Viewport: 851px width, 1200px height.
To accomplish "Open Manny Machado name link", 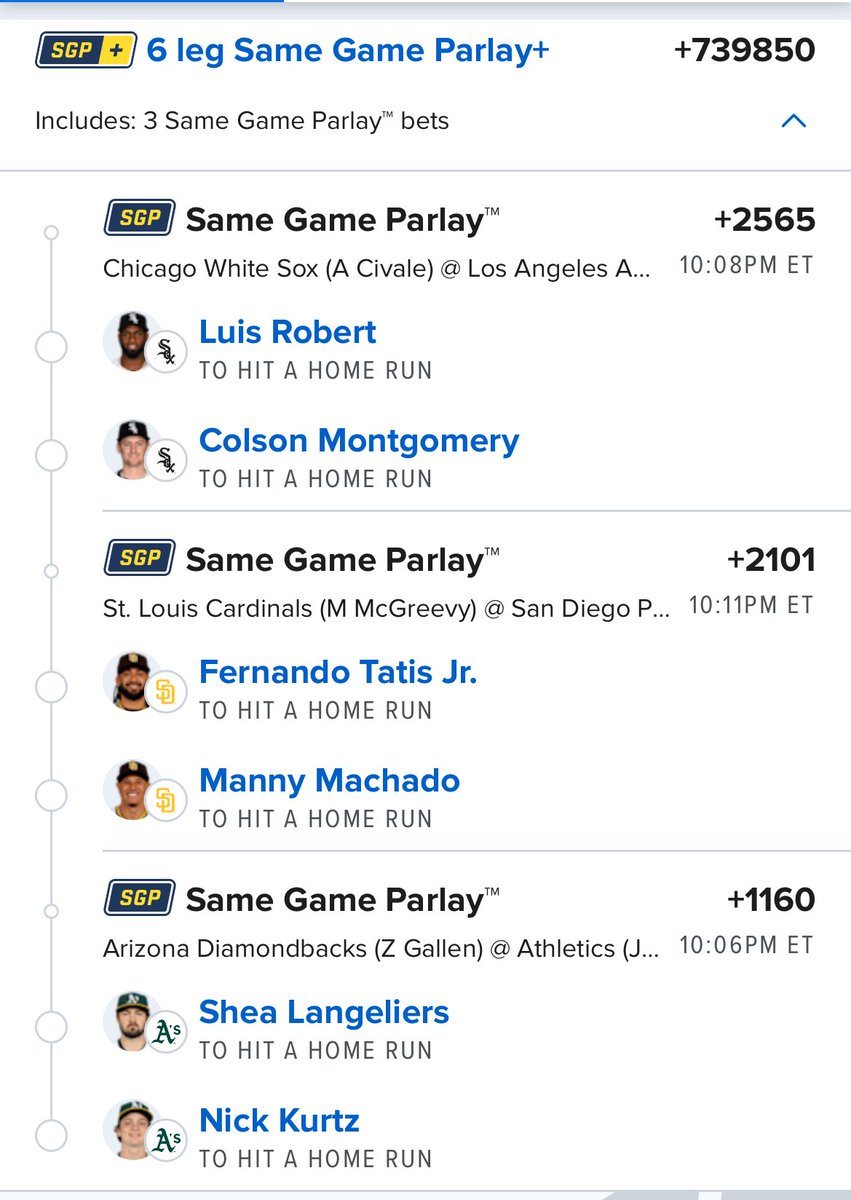I will click(330, 780).
